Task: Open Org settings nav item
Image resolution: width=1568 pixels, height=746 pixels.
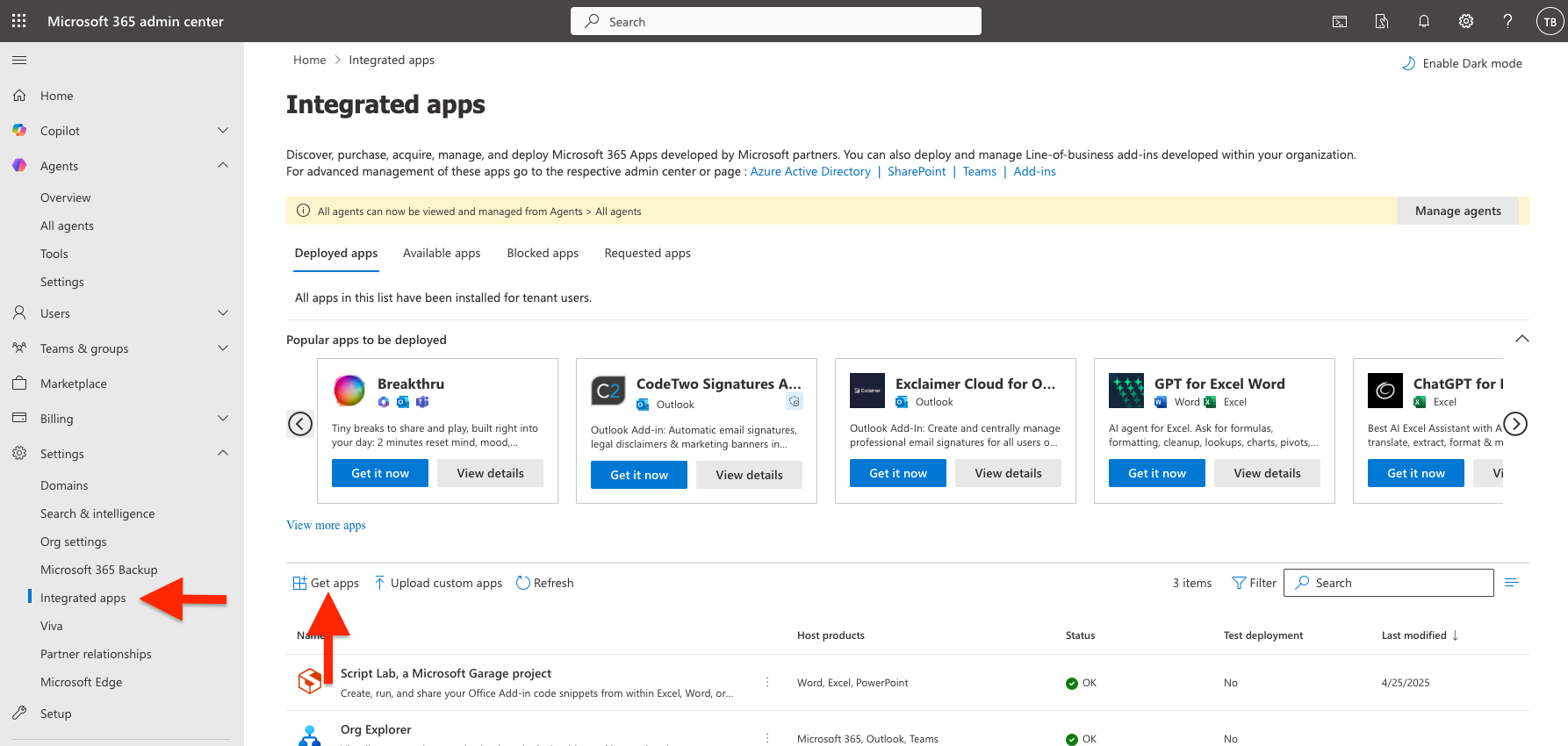Action: [x=74, y=542]
